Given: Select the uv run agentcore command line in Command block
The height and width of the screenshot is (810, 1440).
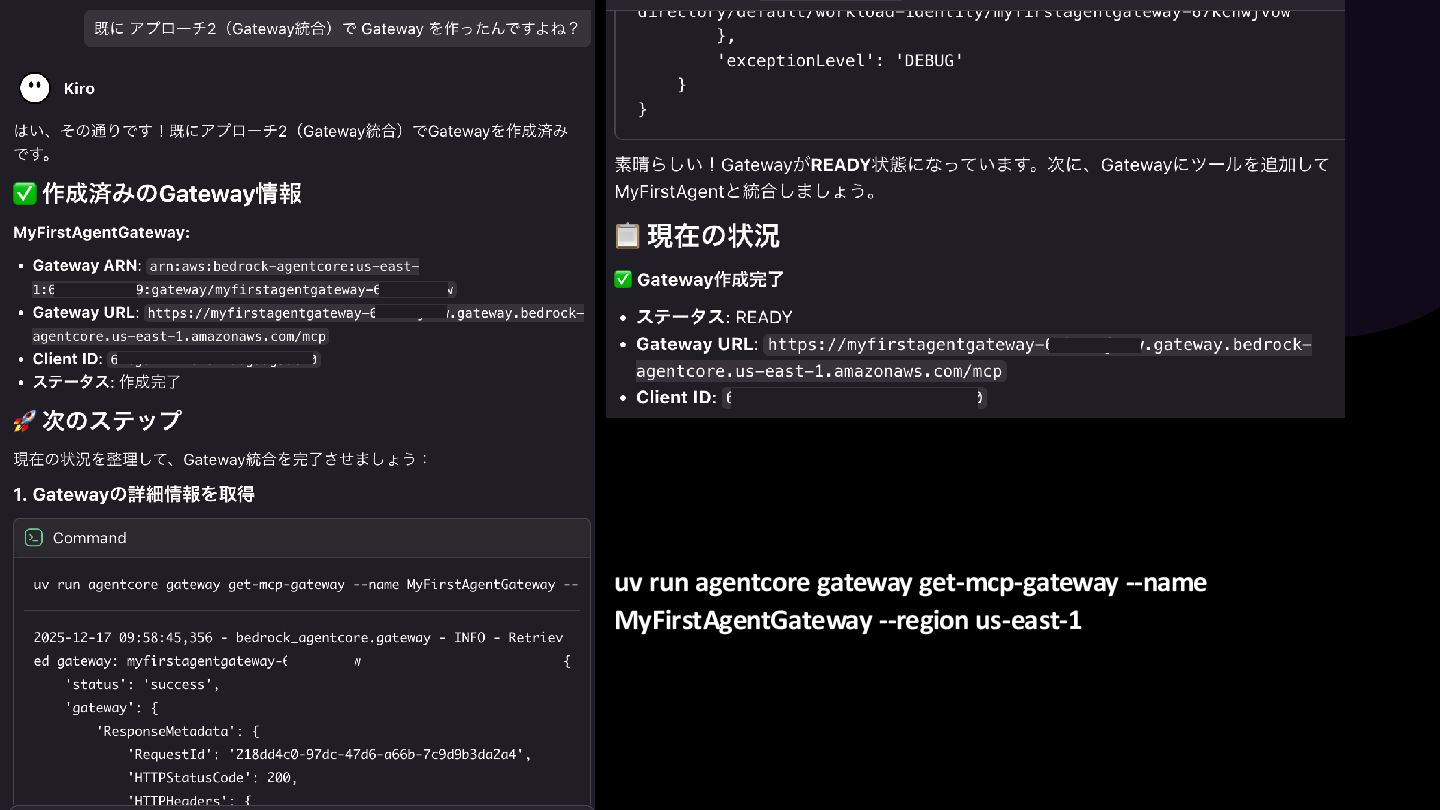Looking at the screenshot, I should [306, 584].
